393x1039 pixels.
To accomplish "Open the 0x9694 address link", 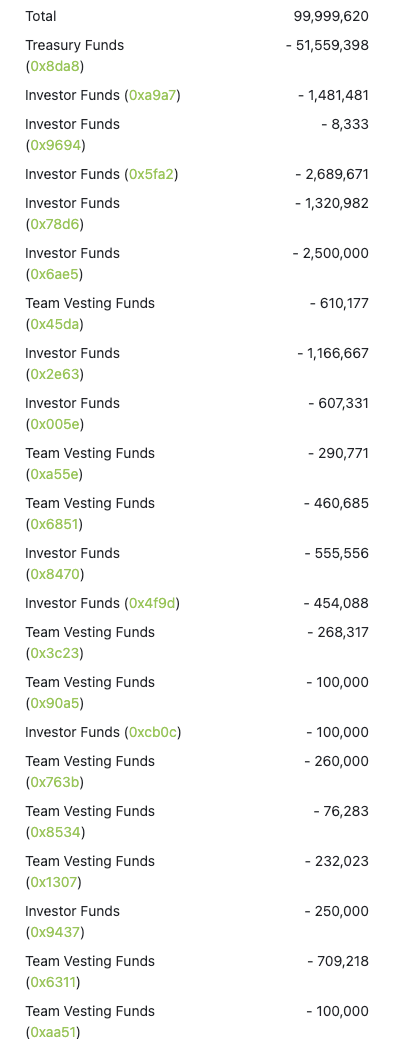I will coord(56,145).
